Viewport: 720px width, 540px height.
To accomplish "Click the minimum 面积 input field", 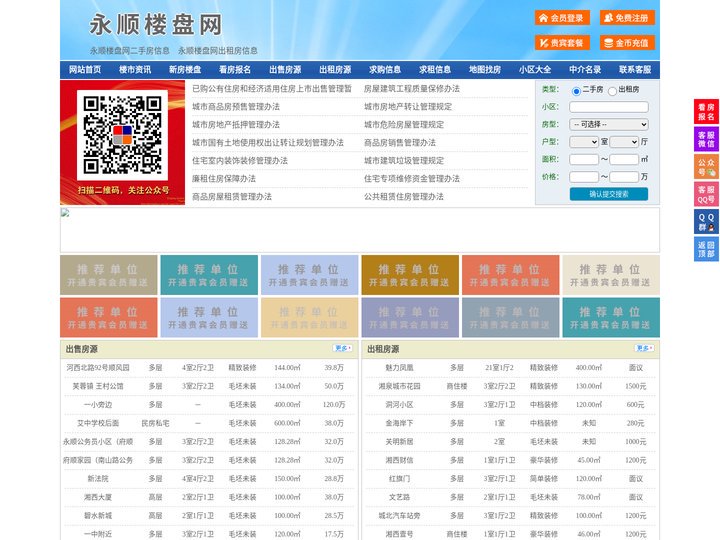I will point(584,159).
